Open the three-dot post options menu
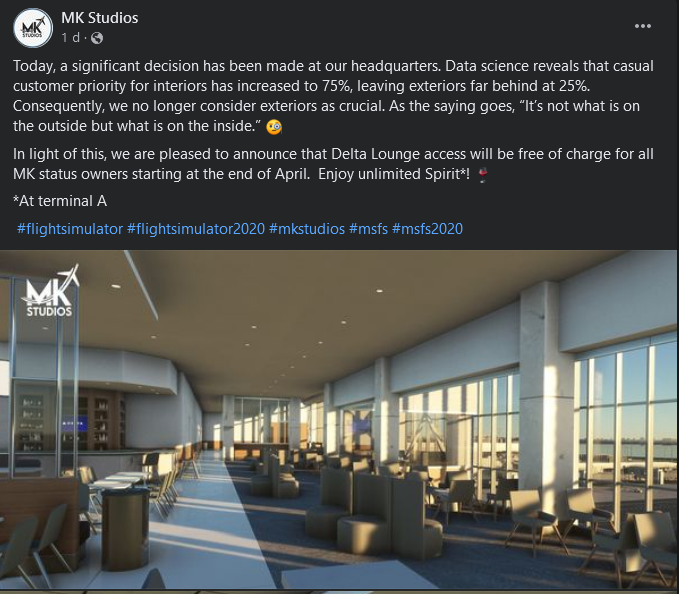This screenshot has width=679, height=594. pyautogui.click(x=645, y=26)
